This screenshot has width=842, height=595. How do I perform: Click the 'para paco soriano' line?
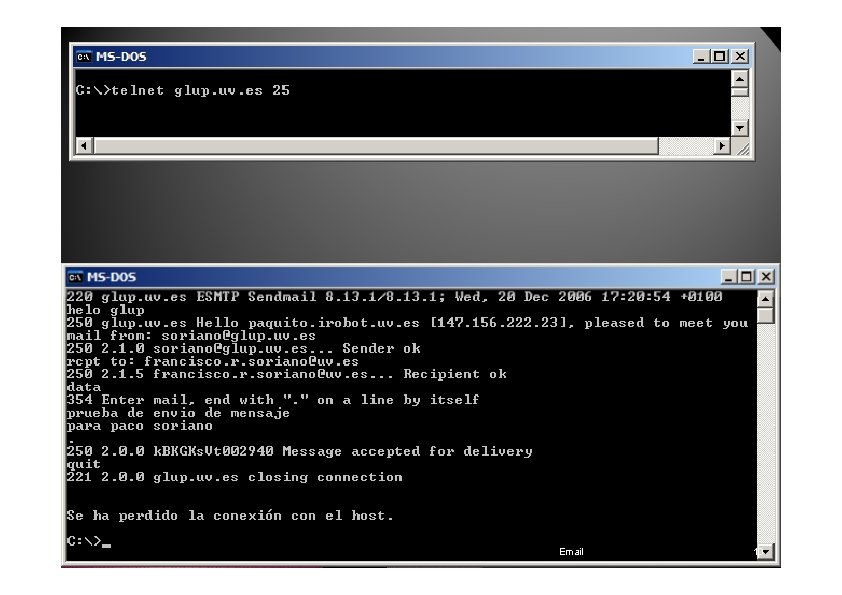coord(140,426)
